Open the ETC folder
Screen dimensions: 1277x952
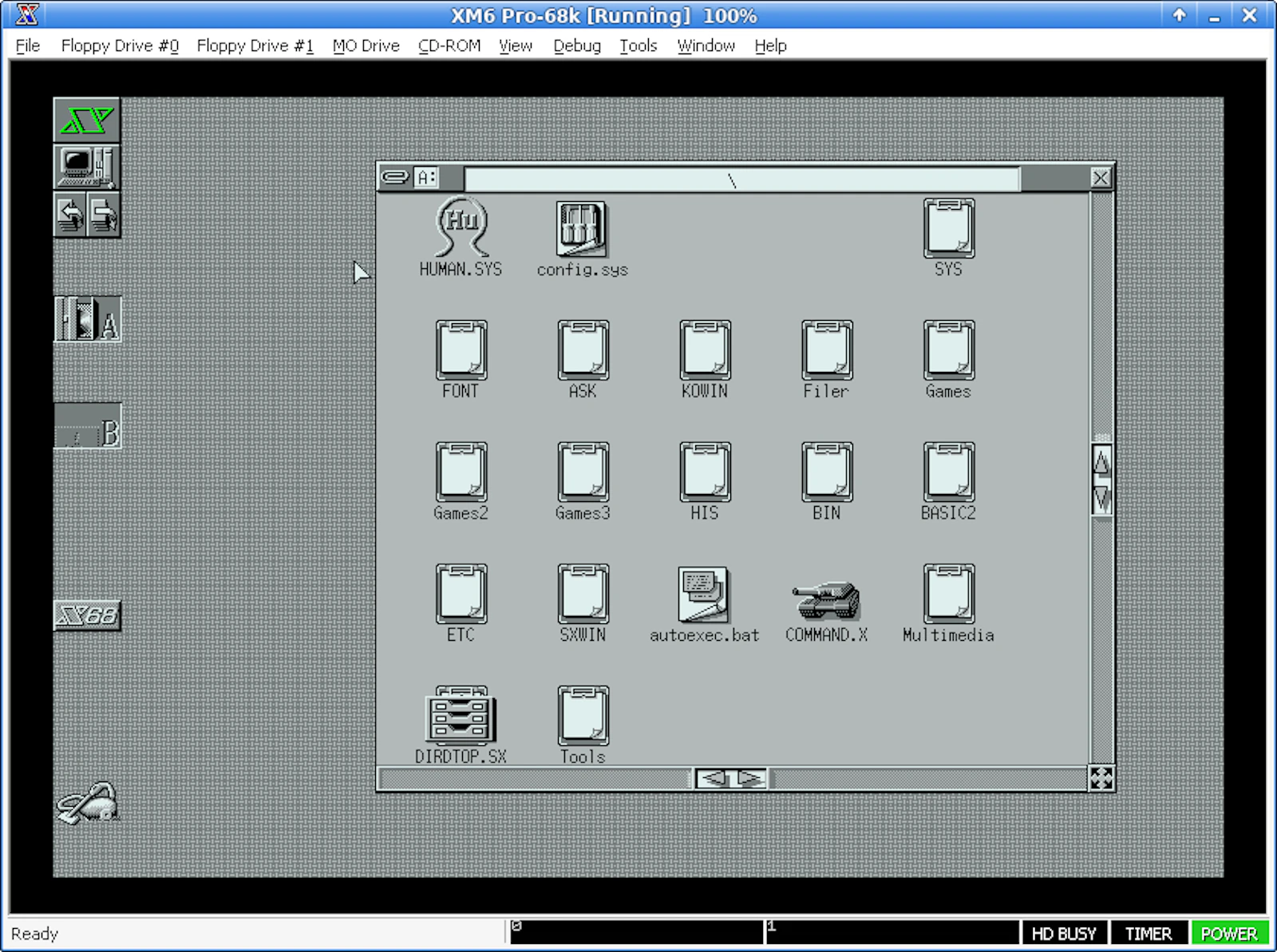point(461,595)
